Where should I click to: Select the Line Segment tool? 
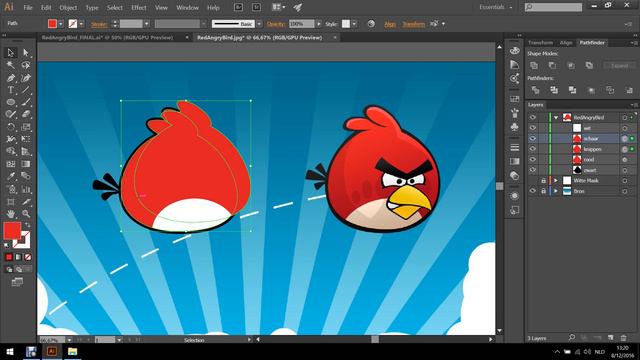26,90
